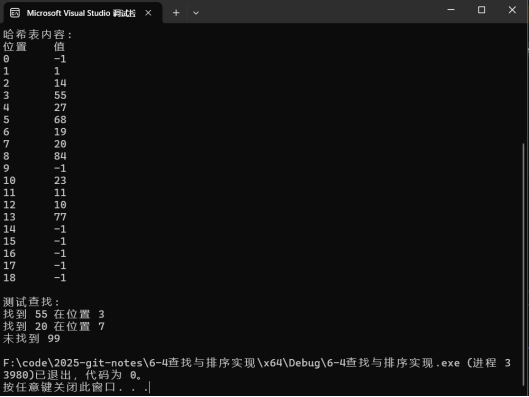529x397 pixels.
Task: Click value -1 in row 0
Action: 60,59
